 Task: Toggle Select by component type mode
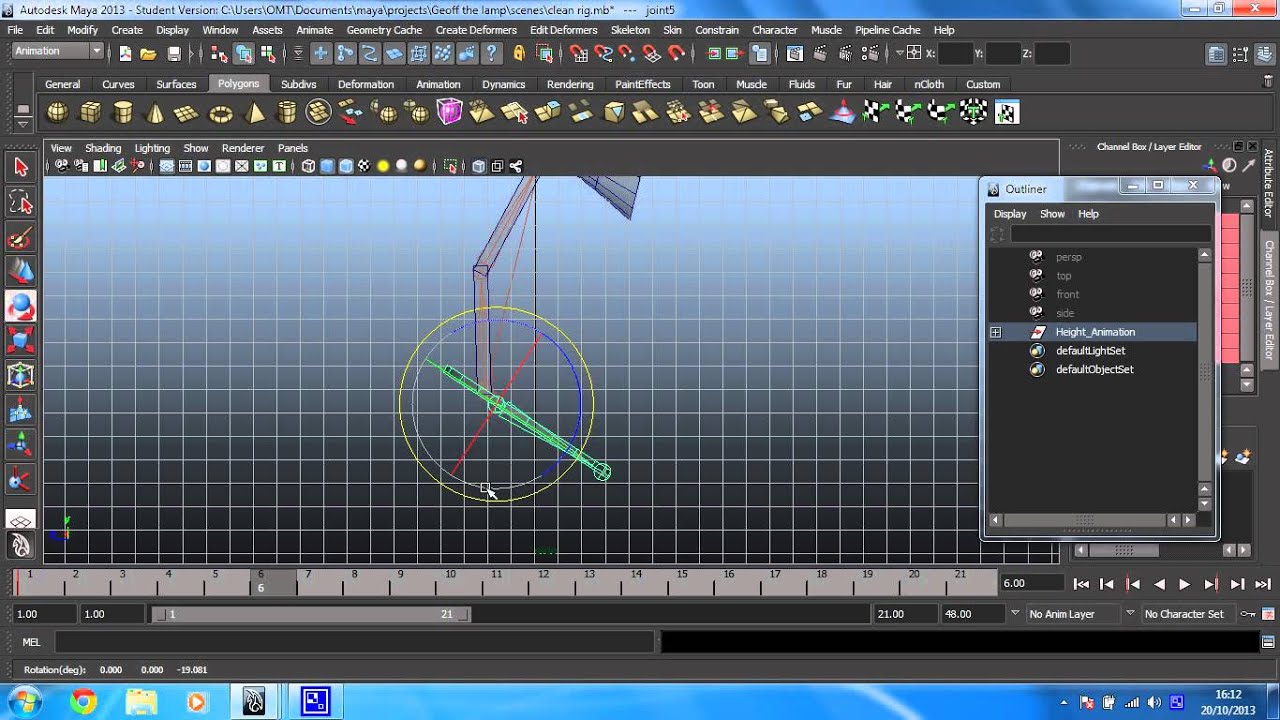coord(267,53)
